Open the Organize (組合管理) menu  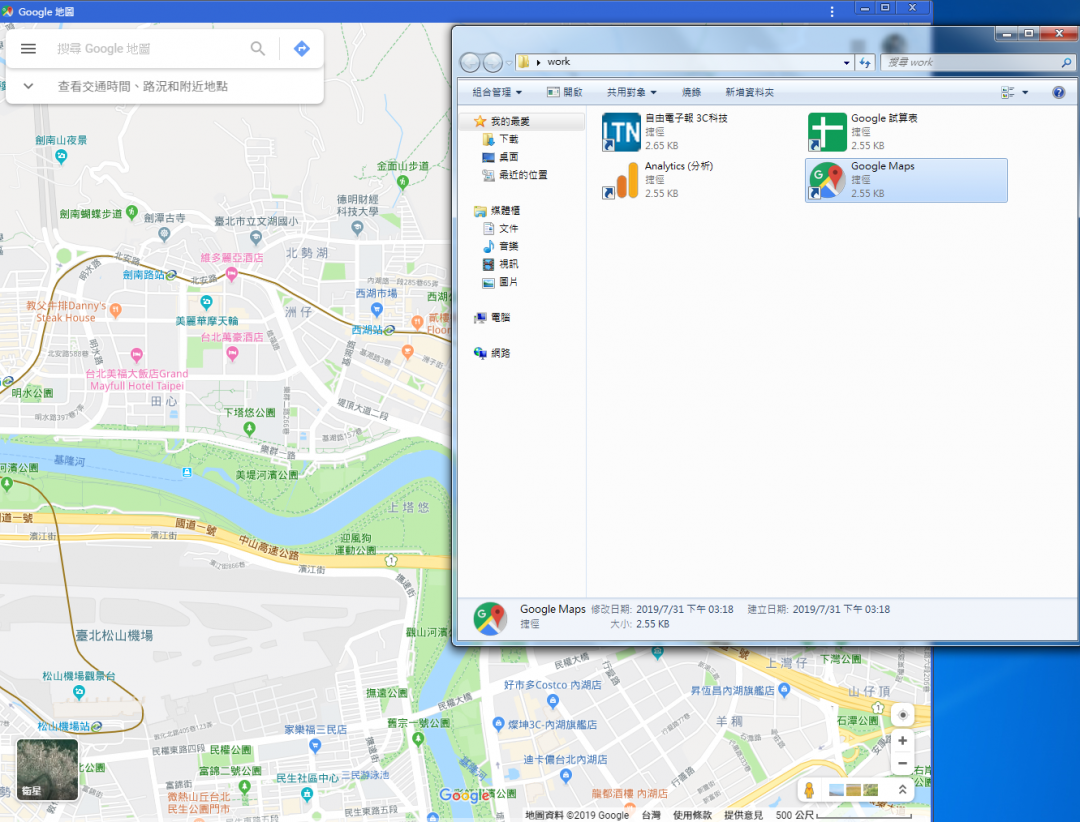[x=497, y=92]
